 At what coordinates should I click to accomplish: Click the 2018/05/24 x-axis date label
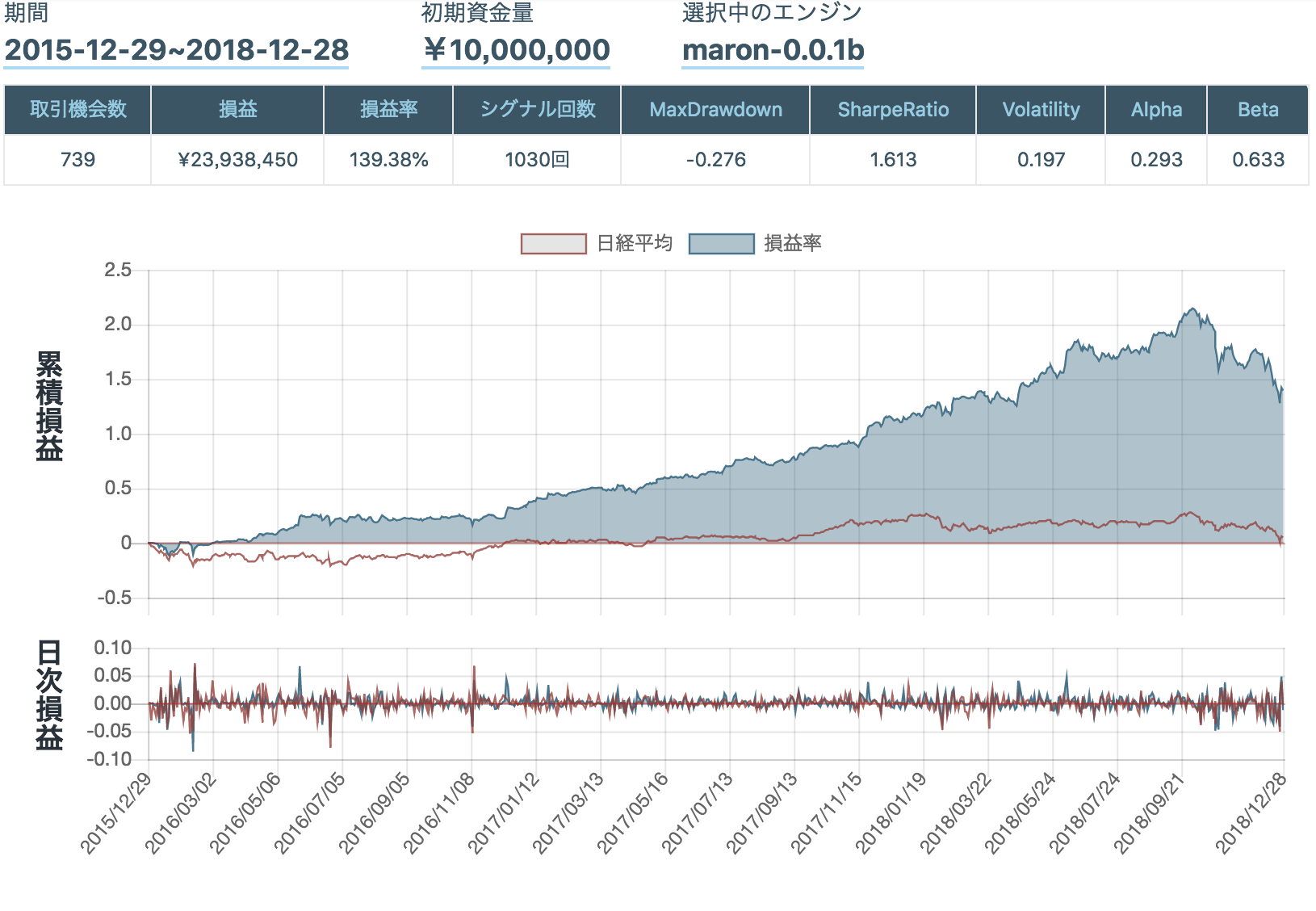coord(1020,812)
